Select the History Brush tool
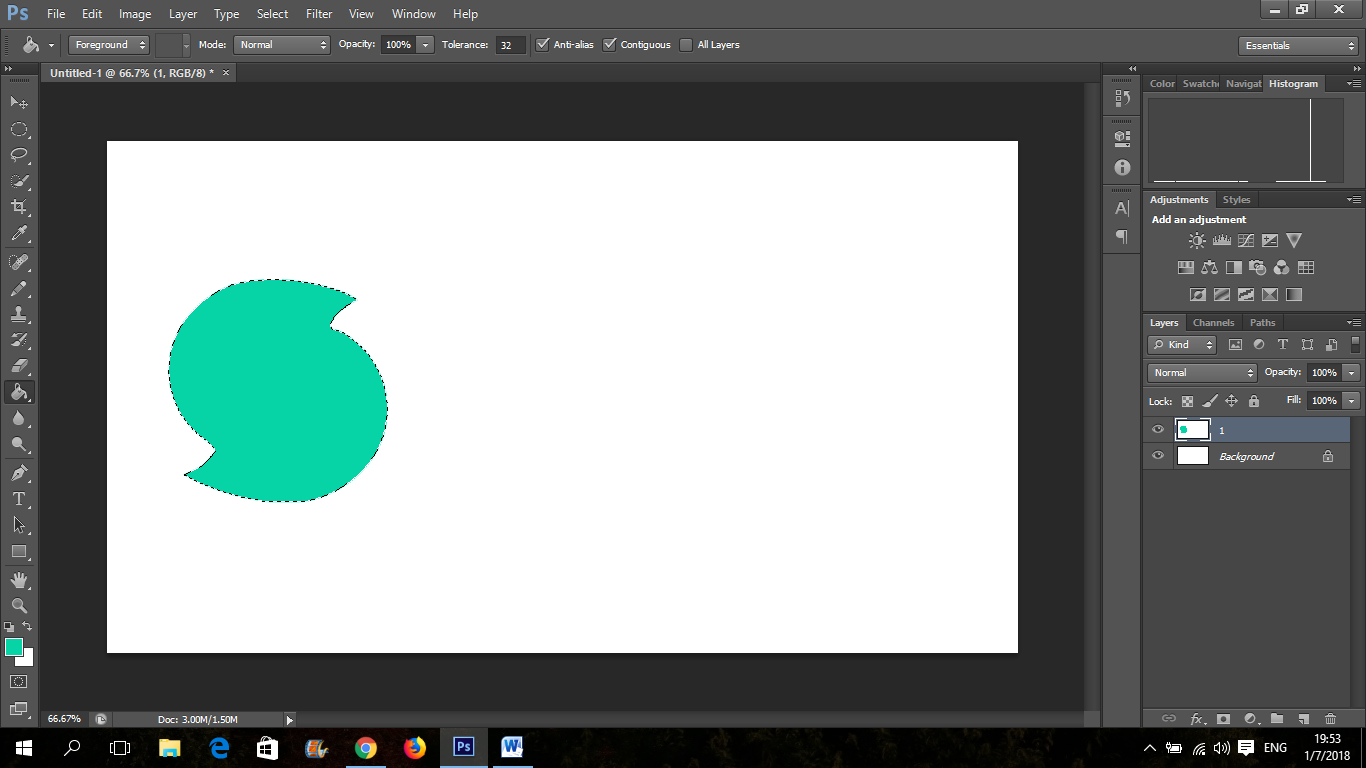Viewport: 1366px width, 768px height. coord(19,340)
